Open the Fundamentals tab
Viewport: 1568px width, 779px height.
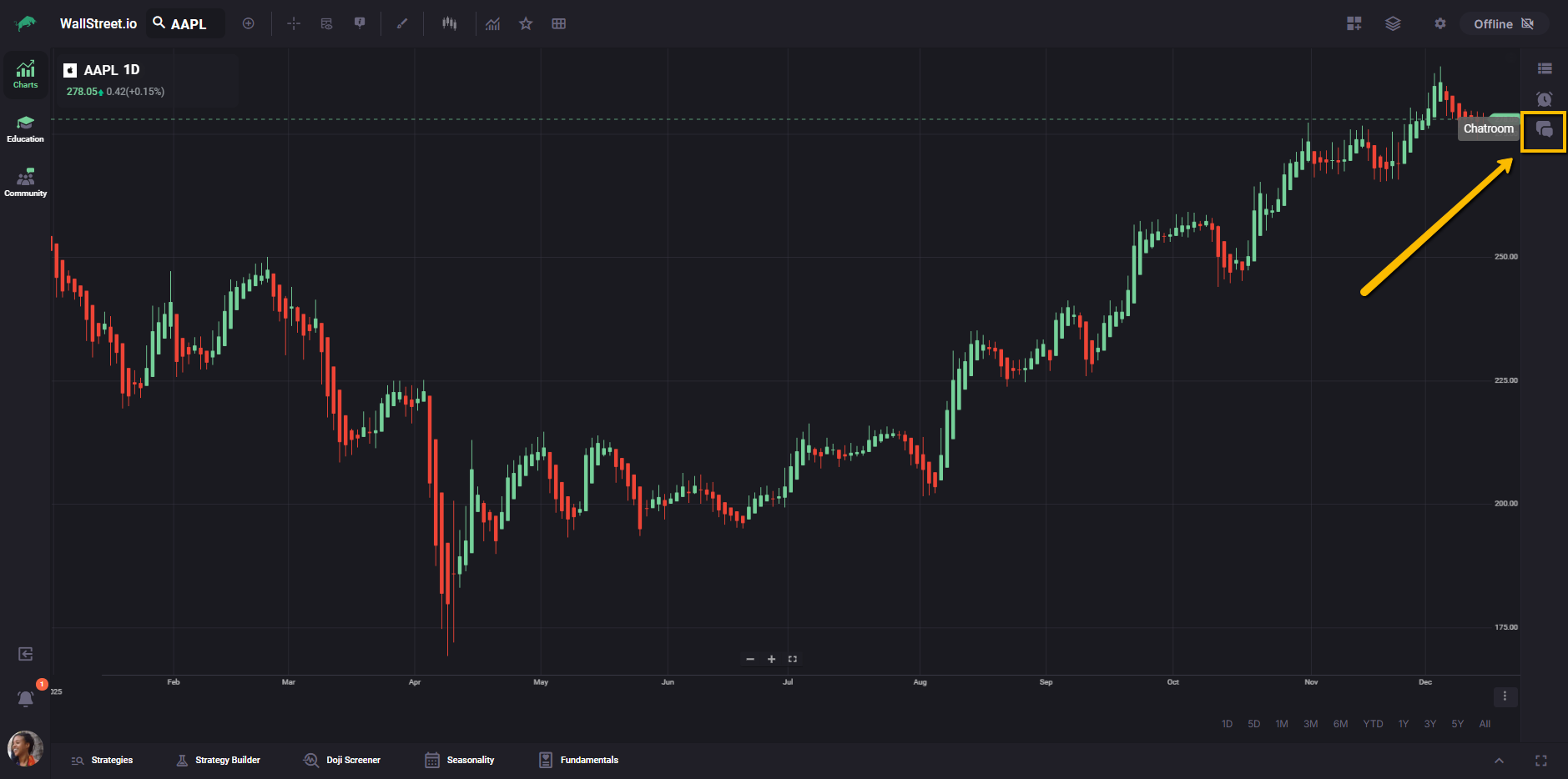click(578, 760)
